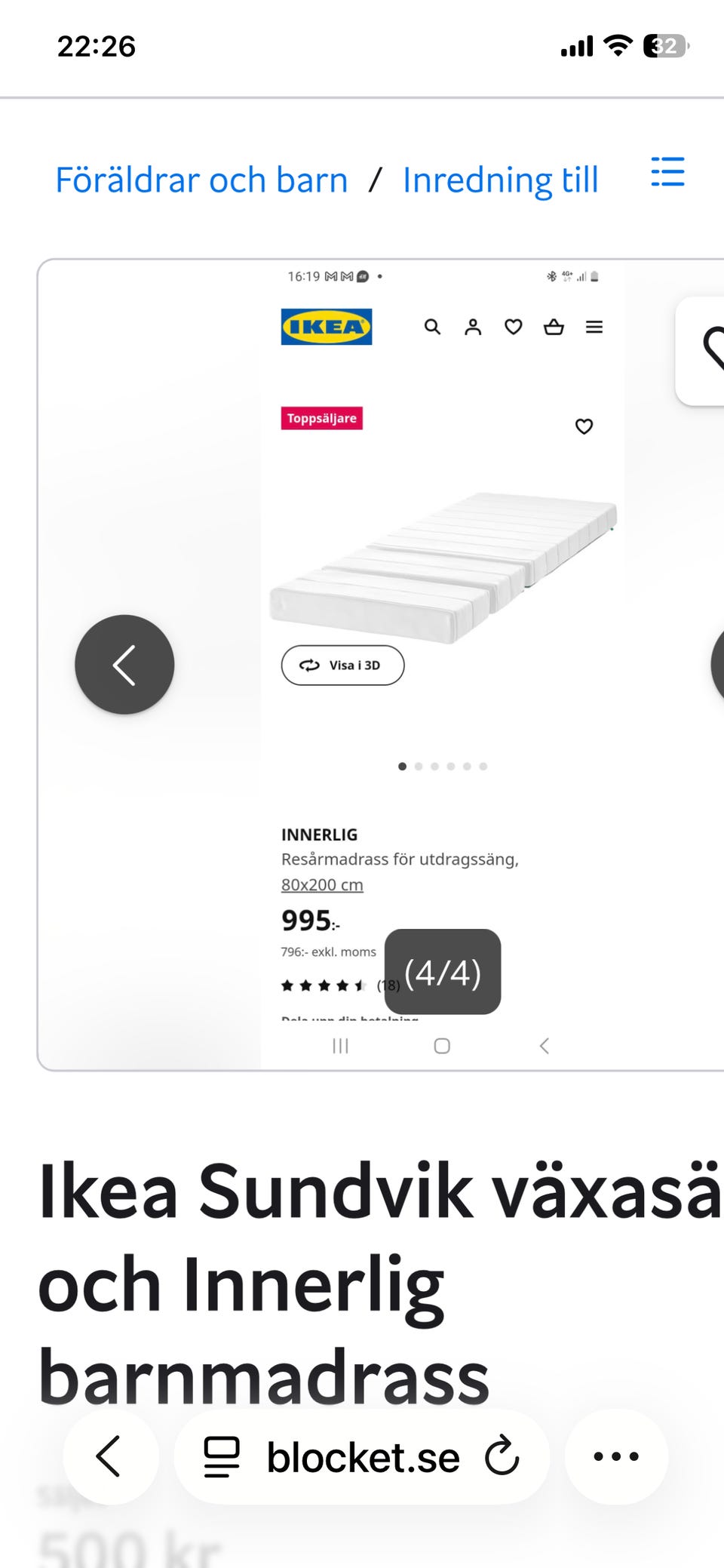The image size is (724, 1568).
Task: Tap shopping basket icon in IKEA screenshot
Action: point(554,327)
